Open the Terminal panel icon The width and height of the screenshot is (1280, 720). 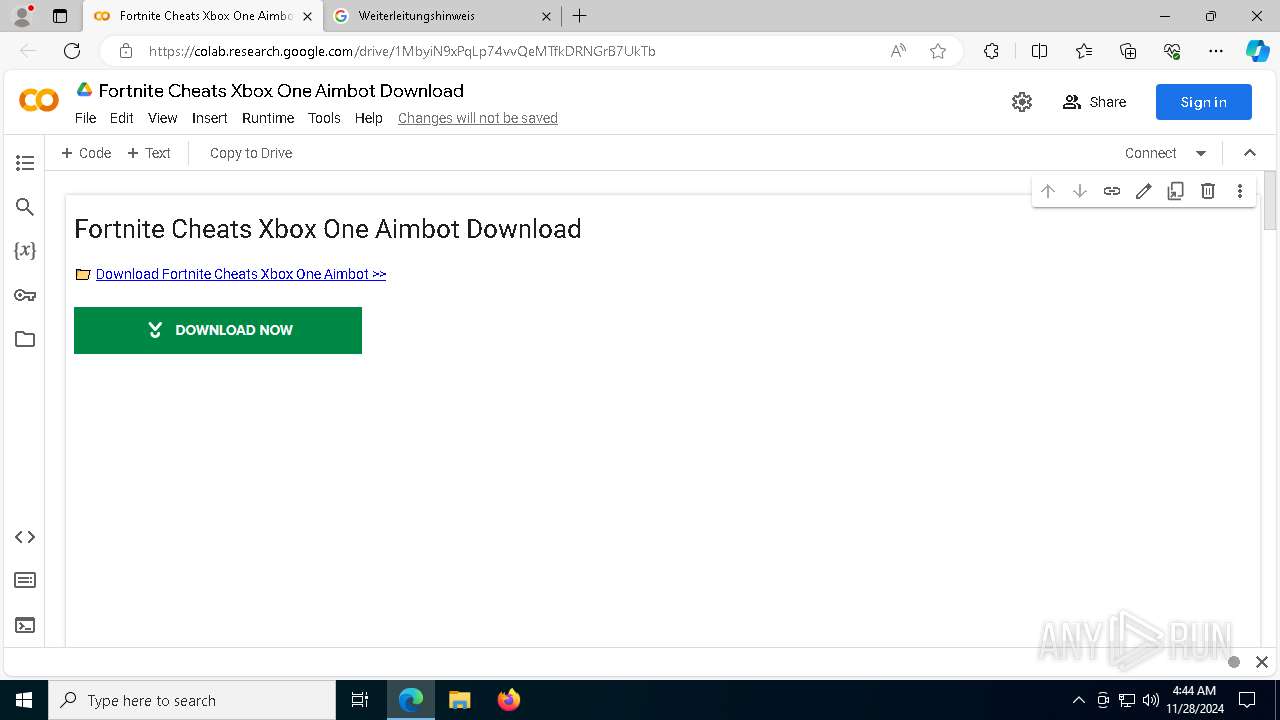pyautogui.click(x=25, y=625)
